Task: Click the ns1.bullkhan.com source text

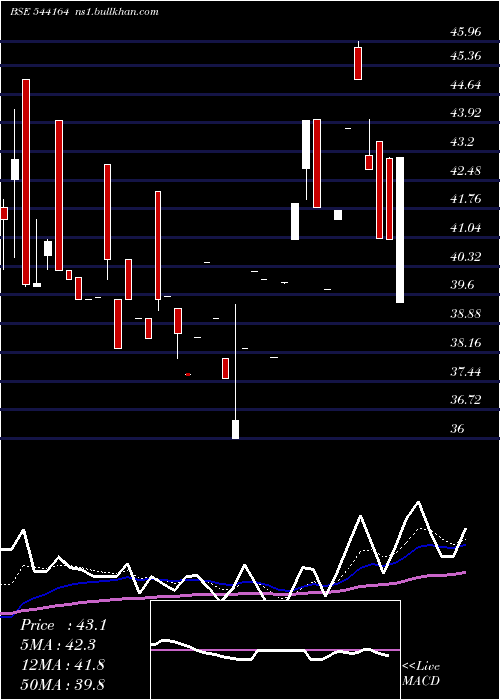Action: tap(118, 12)
